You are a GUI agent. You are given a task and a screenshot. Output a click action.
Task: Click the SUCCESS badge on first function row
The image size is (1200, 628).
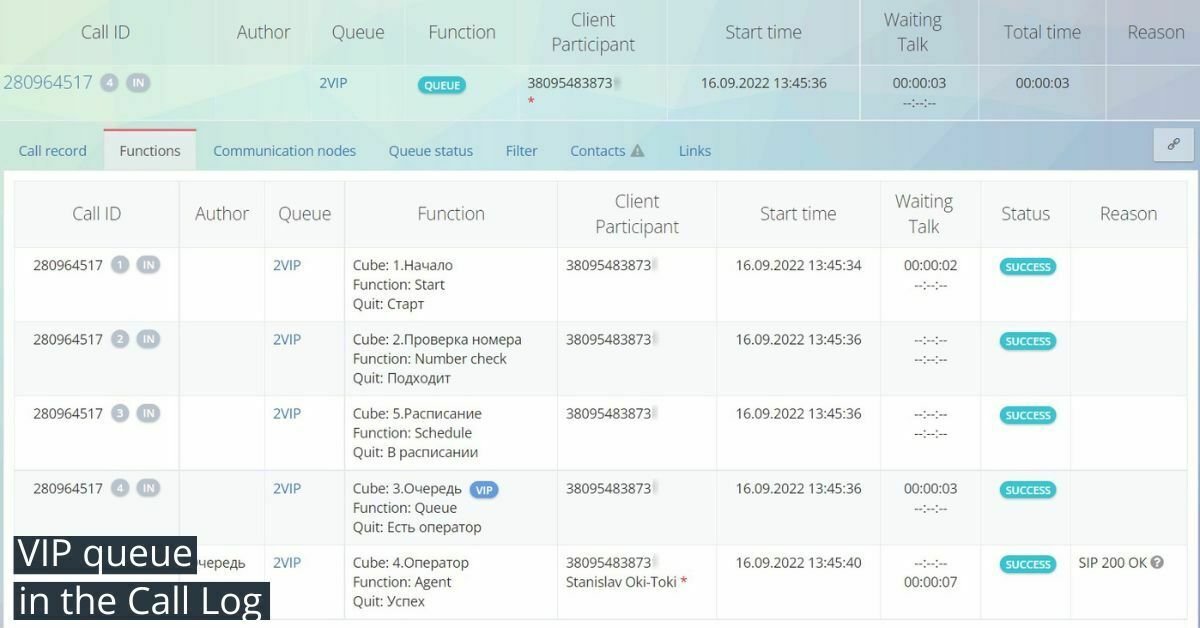tap(1026, 266)
